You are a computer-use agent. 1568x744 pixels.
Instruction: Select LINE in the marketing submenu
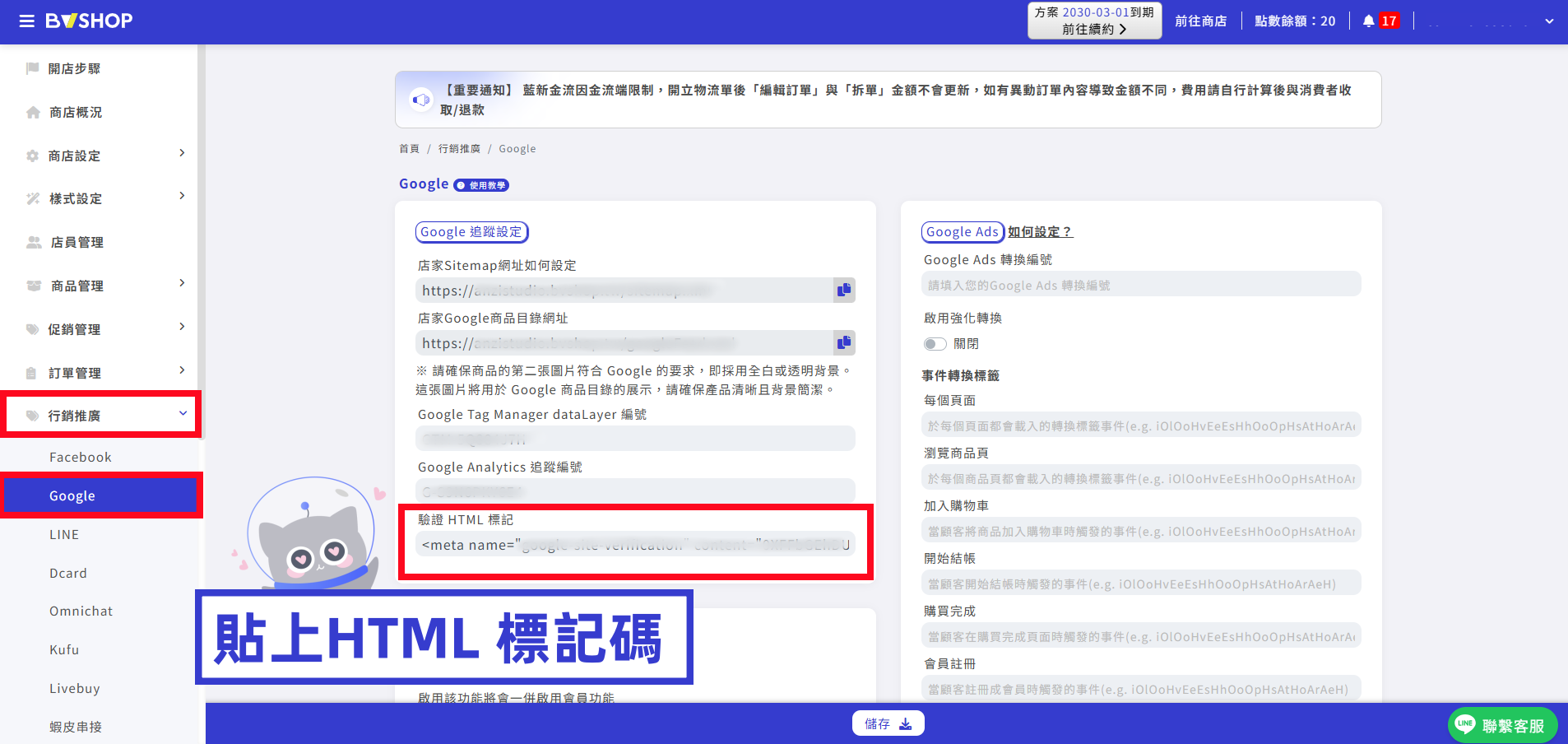pyautogui.click(x=64, y=535)
